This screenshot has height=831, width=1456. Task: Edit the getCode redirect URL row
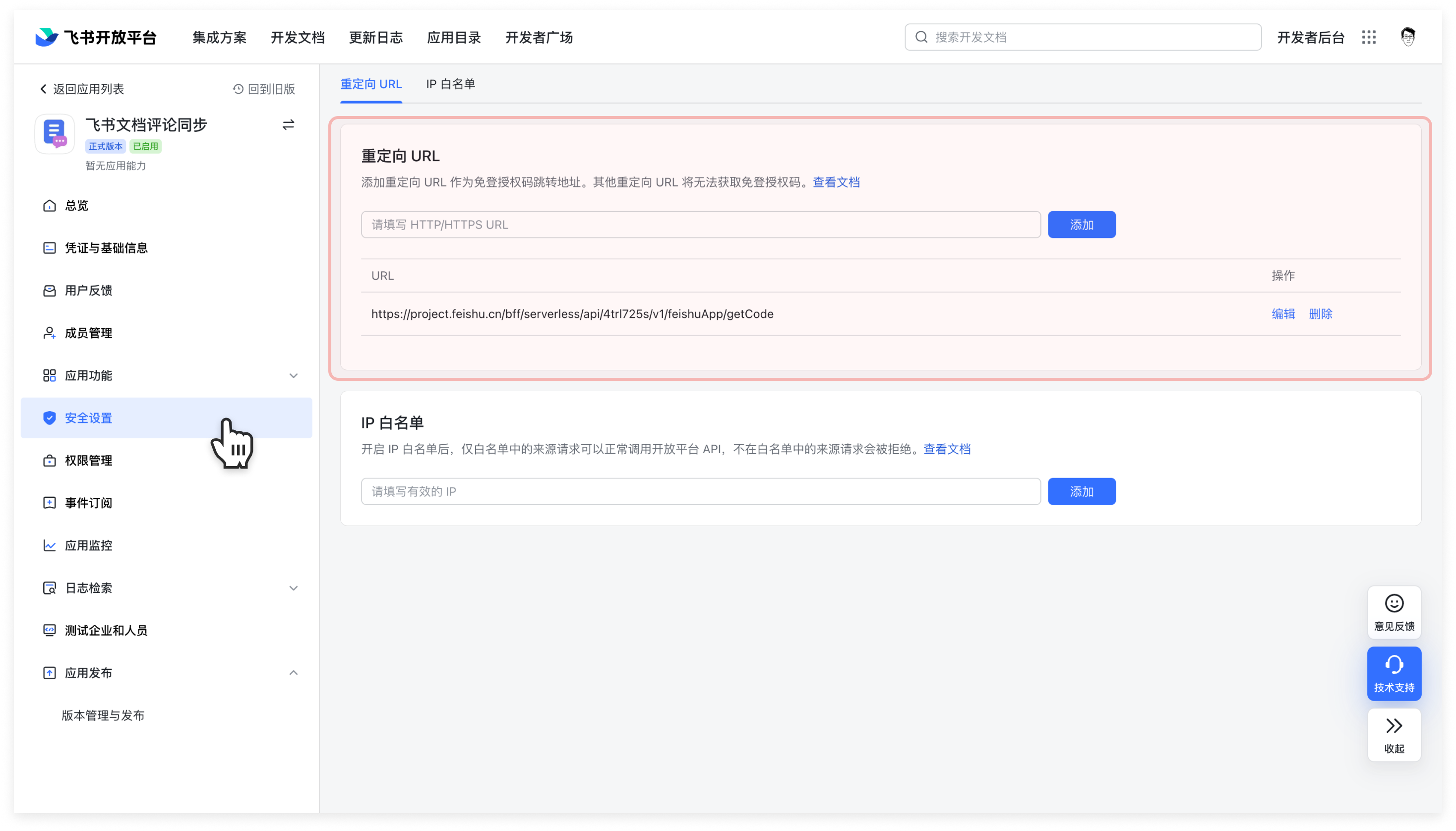point(1283,314)
